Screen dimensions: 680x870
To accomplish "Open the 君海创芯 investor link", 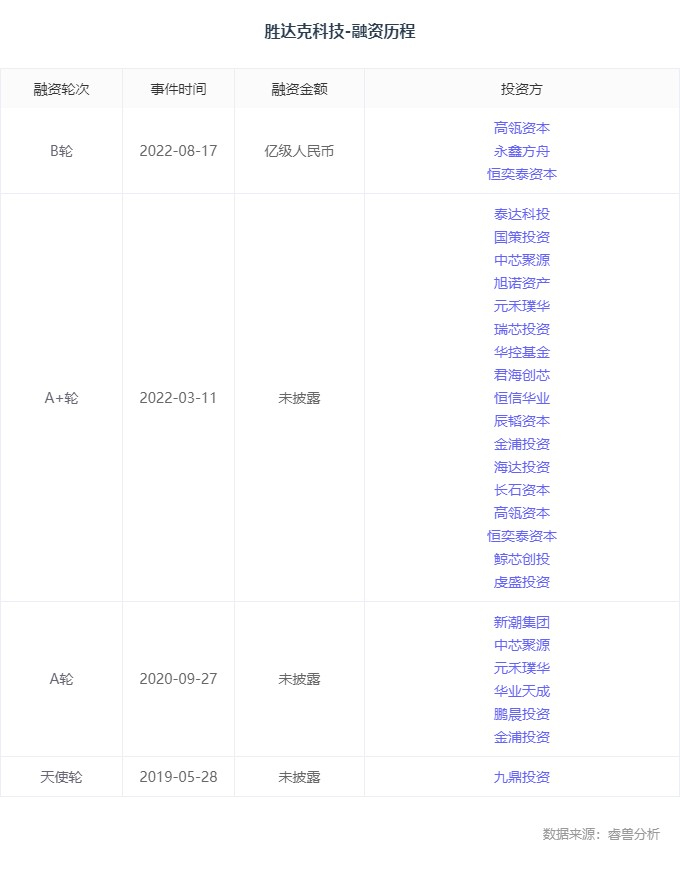I will [521, 375].
